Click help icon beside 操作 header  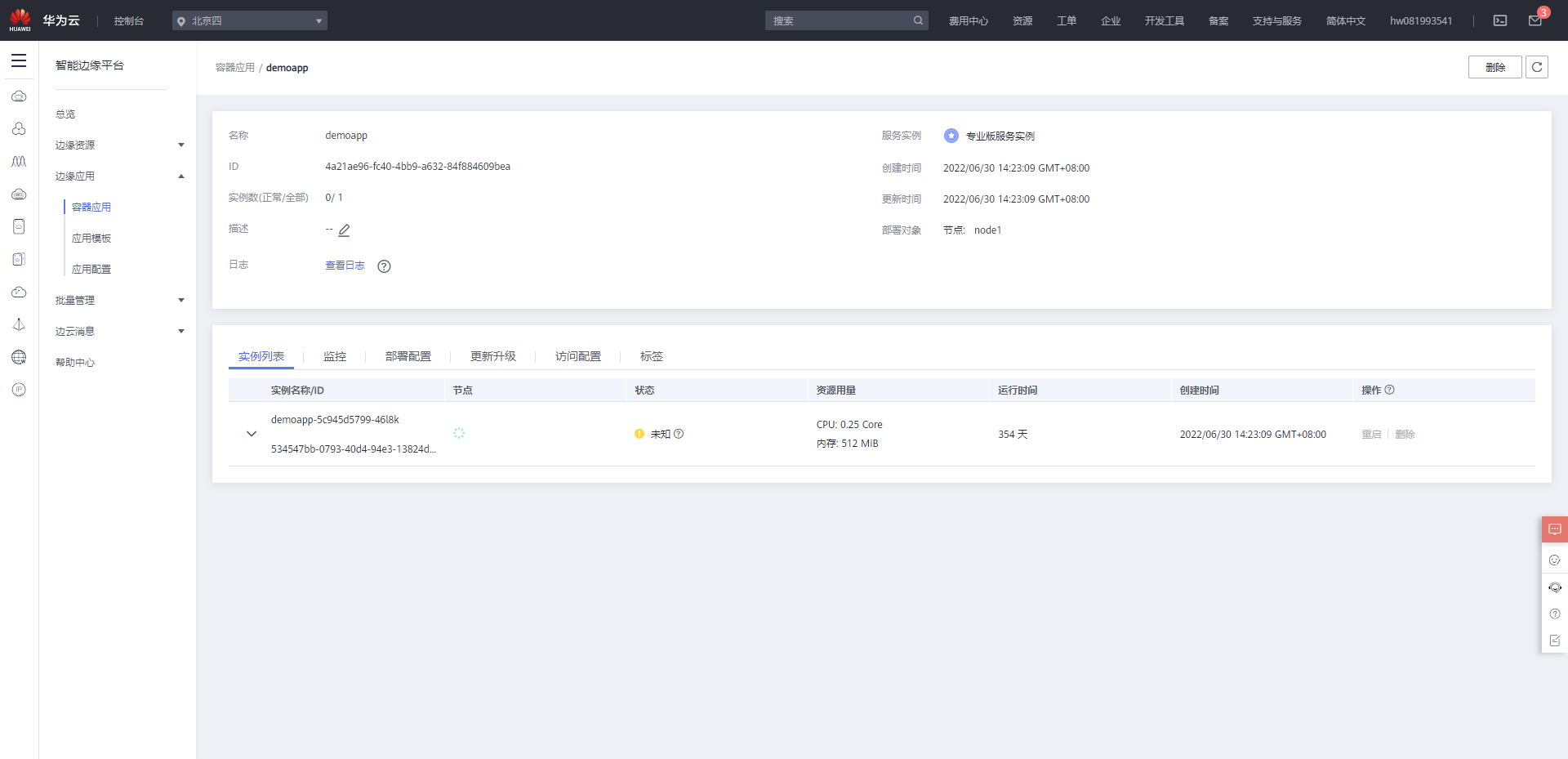pos(1390,390)
